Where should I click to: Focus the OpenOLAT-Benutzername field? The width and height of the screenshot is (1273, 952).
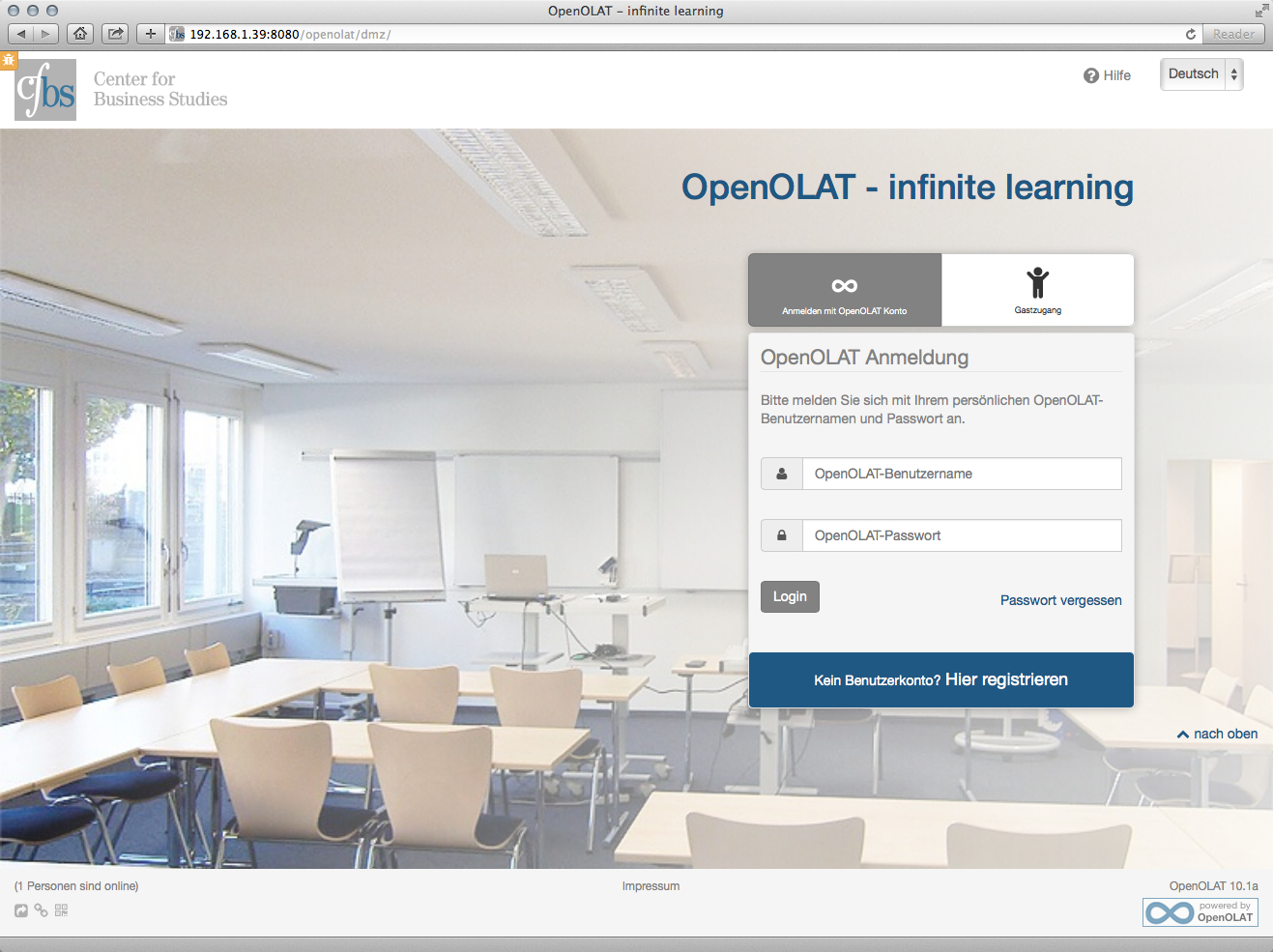962,474
